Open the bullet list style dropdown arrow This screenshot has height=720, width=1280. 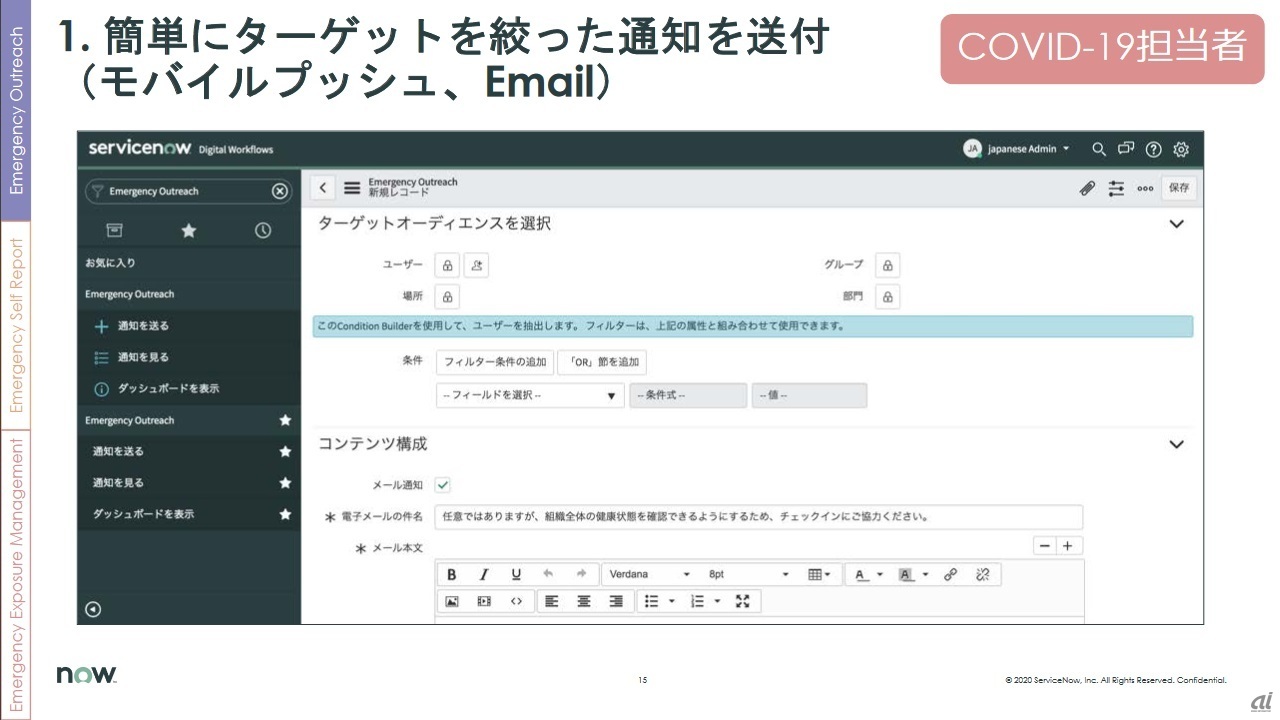[672, 601]
